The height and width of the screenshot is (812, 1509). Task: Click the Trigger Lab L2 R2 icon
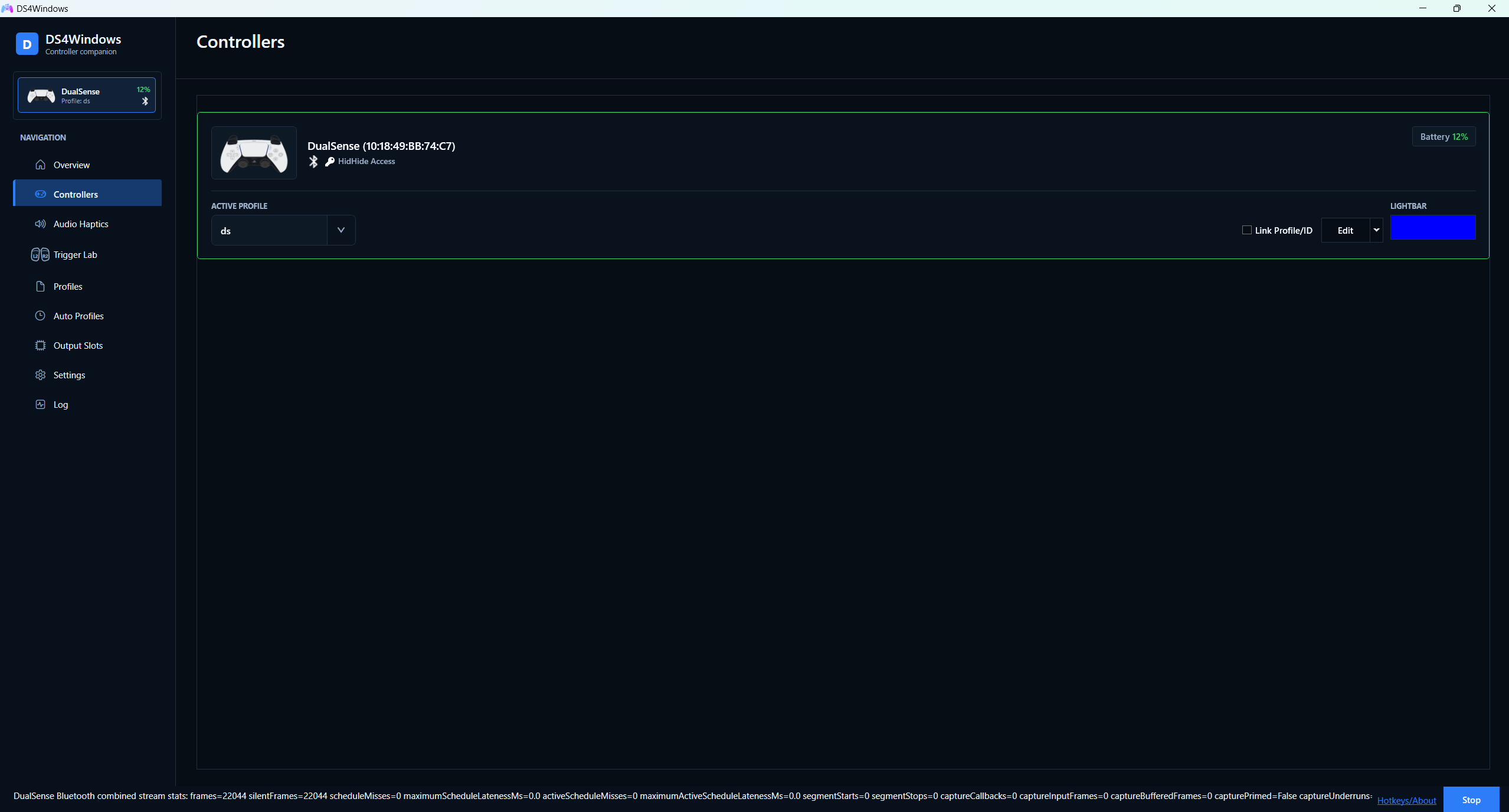pyautogui.click(x=40, y=254)
